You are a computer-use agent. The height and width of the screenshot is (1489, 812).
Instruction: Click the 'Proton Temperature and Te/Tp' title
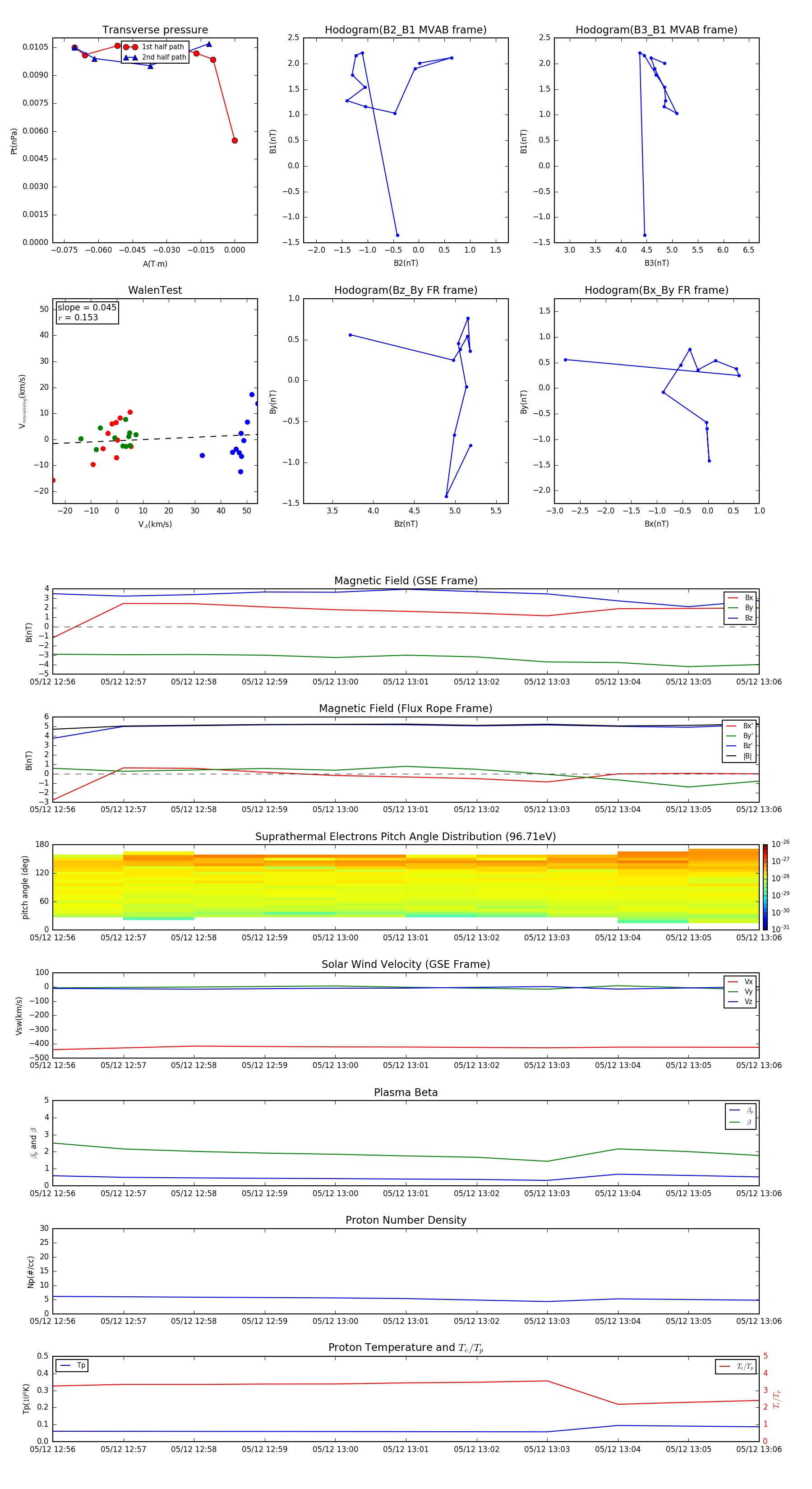tap(406, 1348)
